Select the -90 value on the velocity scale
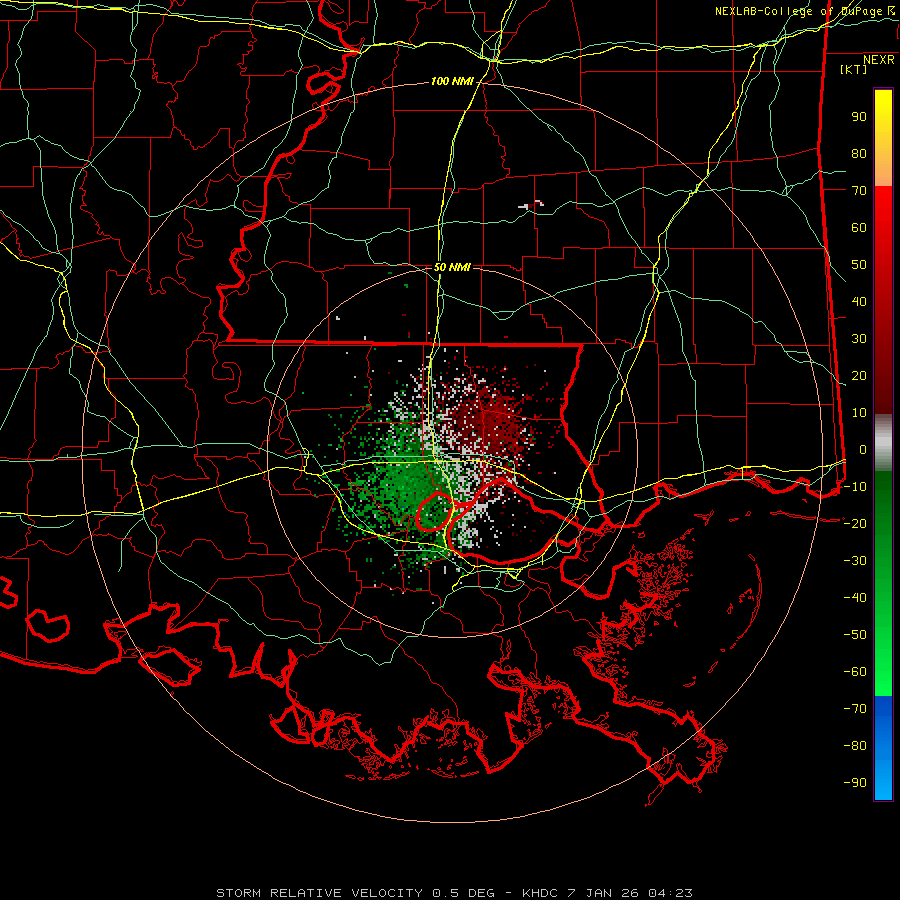This screenshot has width=900, height=900. pos(855,783)
